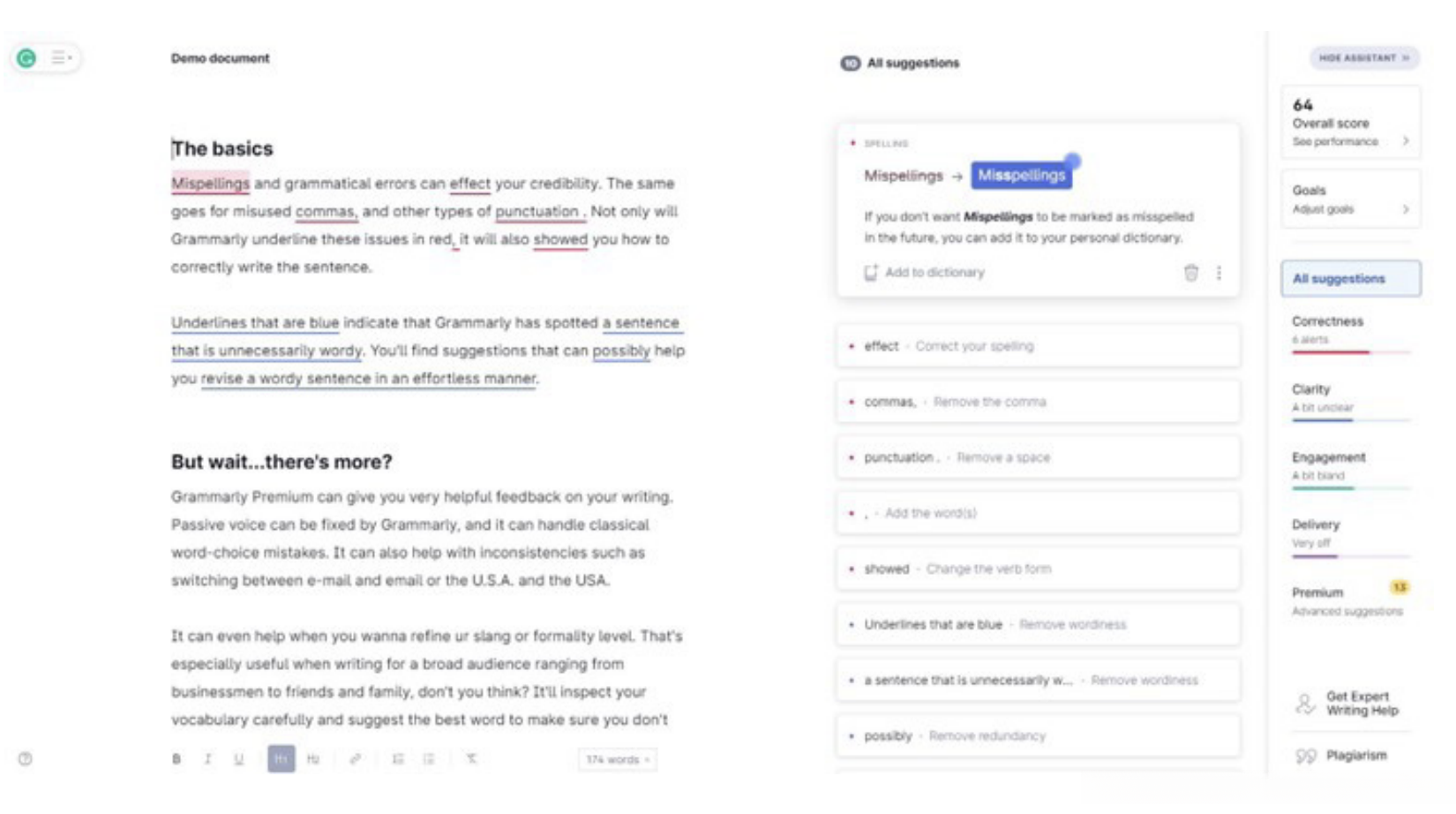Open the help question mark icon
1456x814 pixels.
[26, 758]
